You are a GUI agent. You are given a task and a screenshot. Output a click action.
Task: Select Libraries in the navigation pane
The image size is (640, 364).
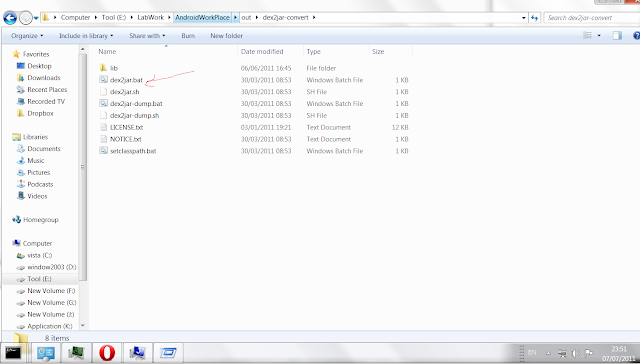(x=35, y=137)
